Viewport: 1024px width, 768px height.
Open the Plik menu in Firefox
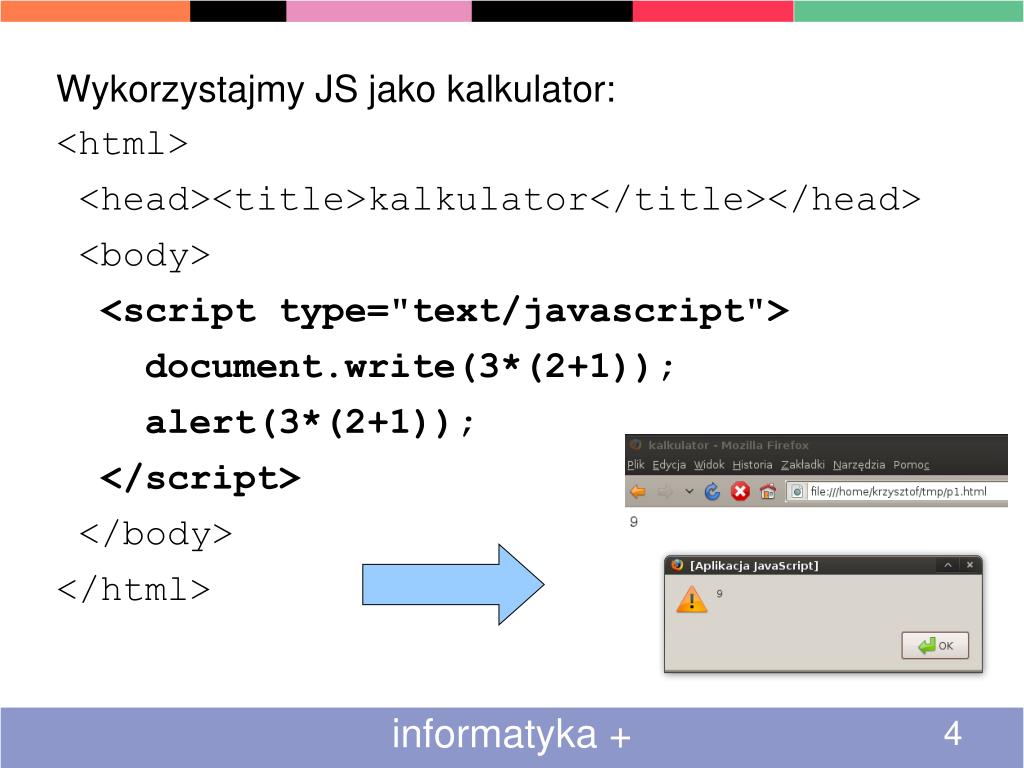click(635, 465)
